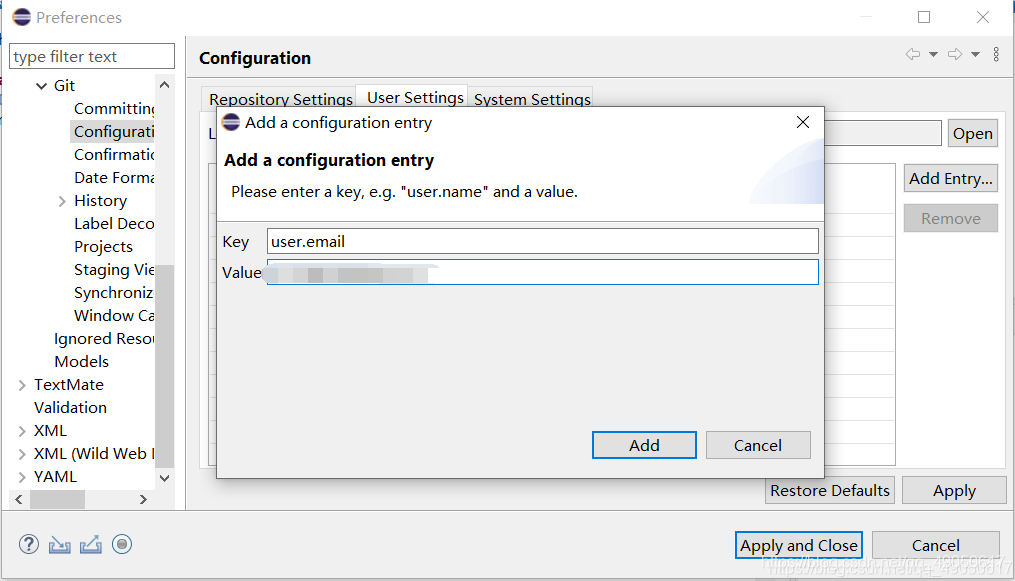Expand the XML (Wild Web) node
Image resolution: width=1015 pixels, height=581 pixels.
coord(22,454)
